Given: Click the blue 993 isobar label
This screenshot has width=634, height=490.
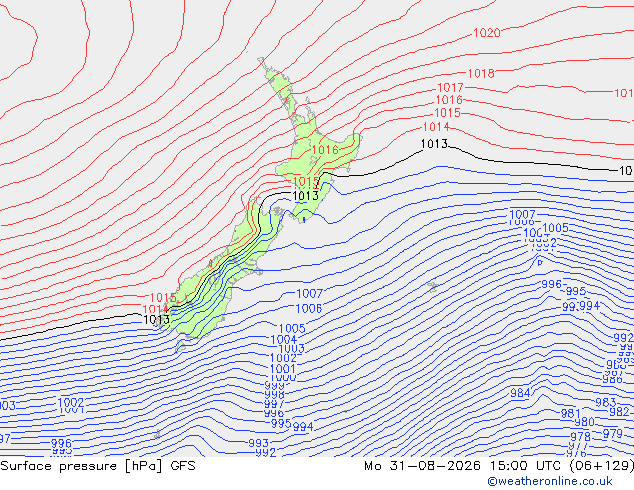Looking at the screenshot, I should (x=258, y=443).
